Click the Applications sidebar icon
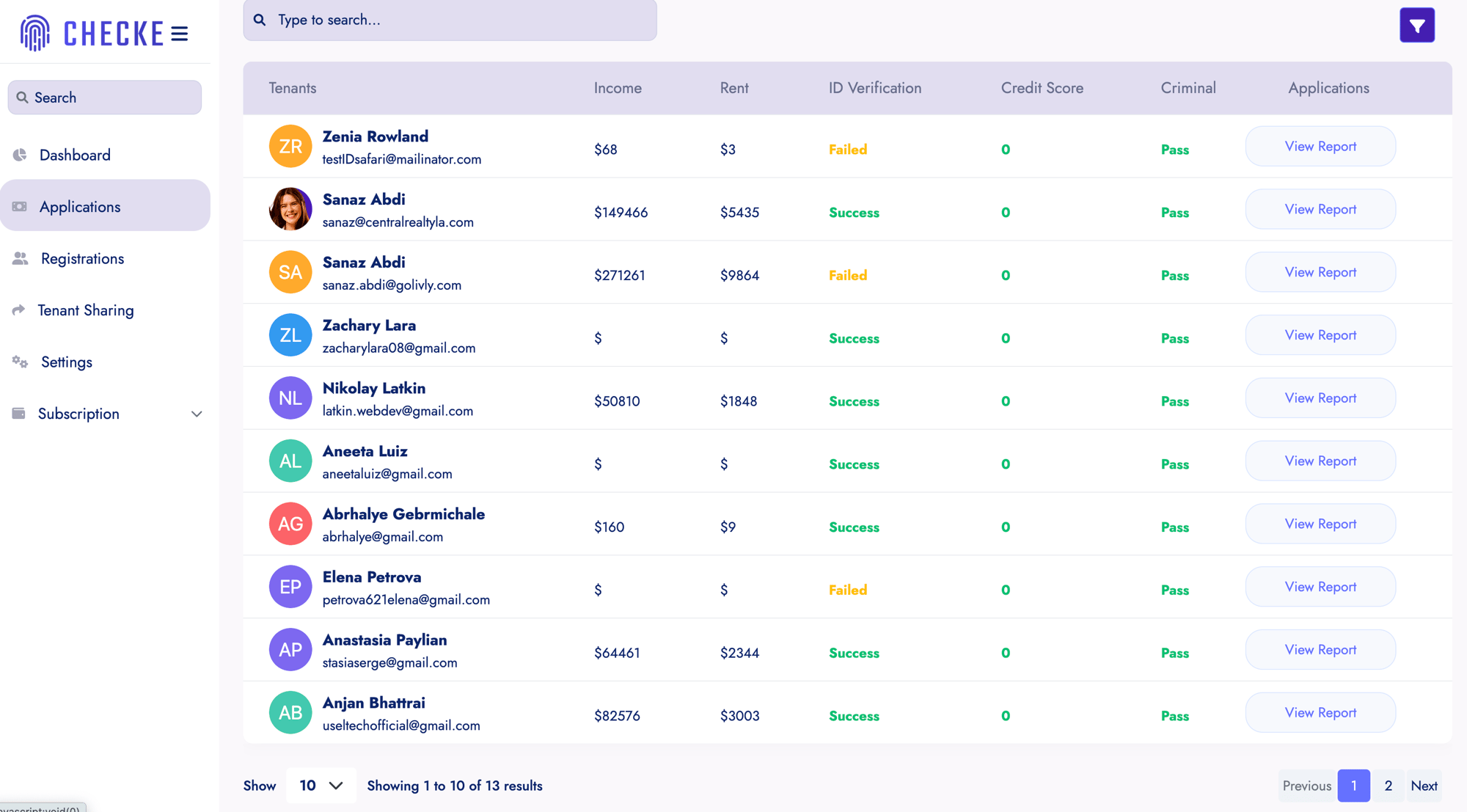Screen dimensions: 1467x812 tap(20, 207)
